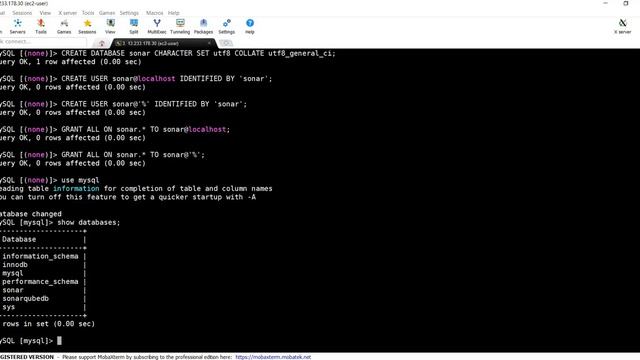Click '1 row affected (0.00 sec)' result line
The height and width of the screenshot is (360, 640).
(71, 62)
